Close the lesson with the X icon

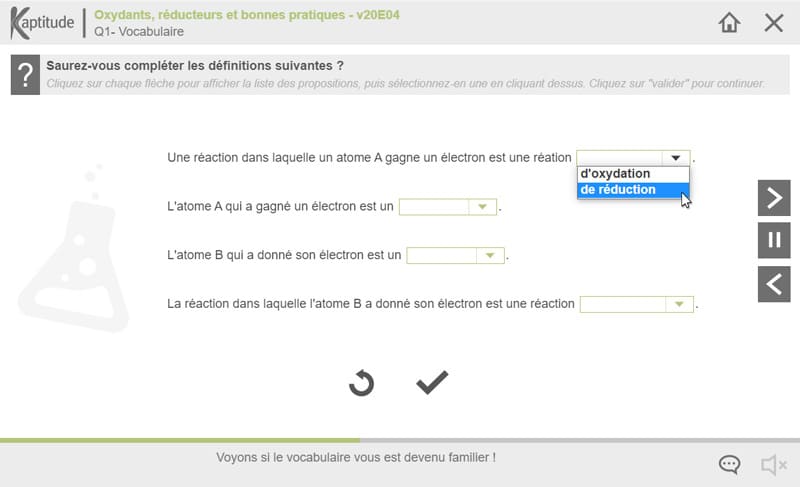click(x=774, y=23)
